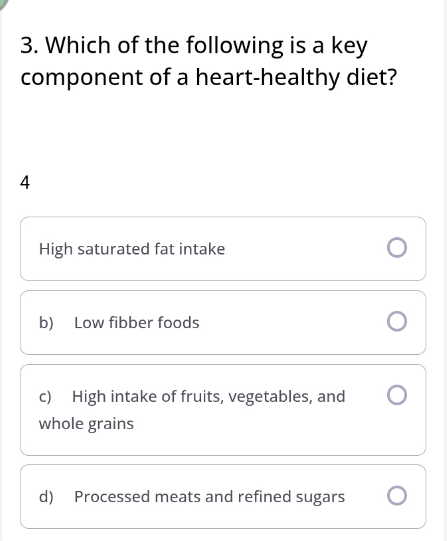Click the question heading about heart-healthy diet
447x541 pixels.
tap(209, 61)
